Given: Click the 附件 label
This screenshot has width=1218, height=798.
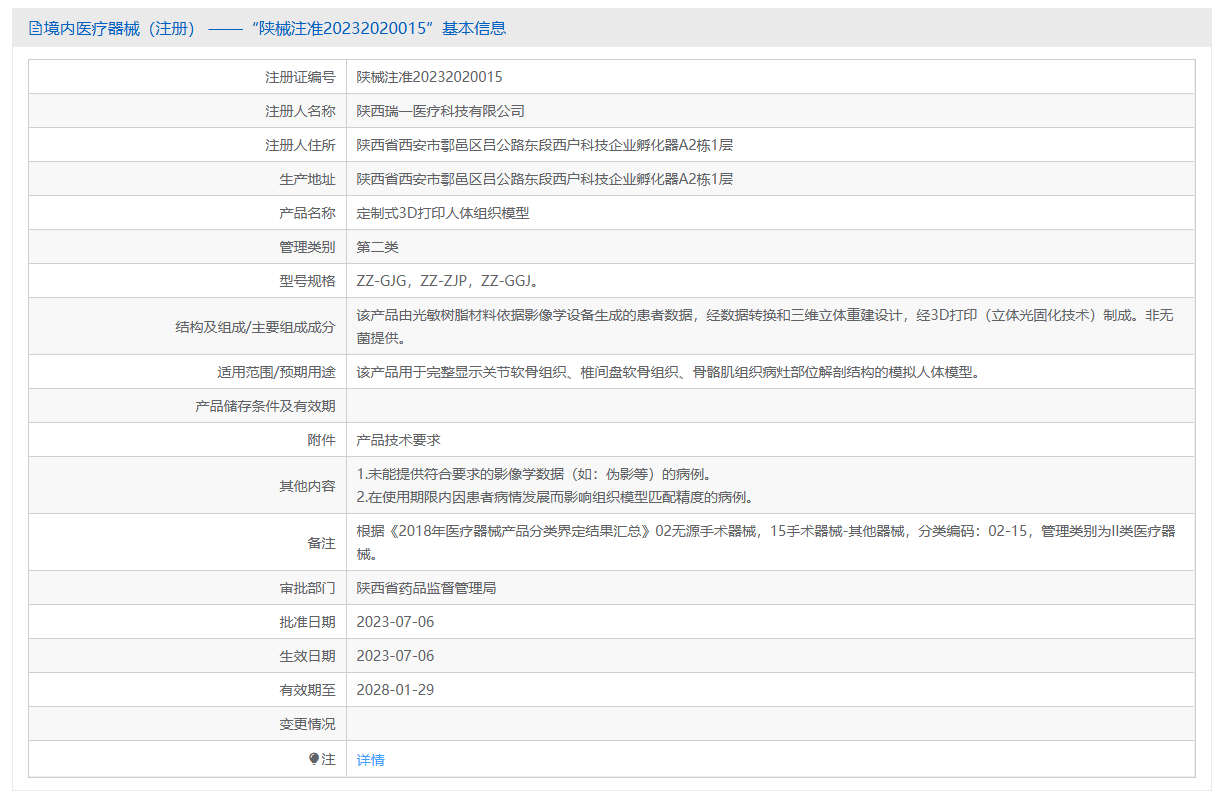Looking at the screenshot, I should 321,440.
